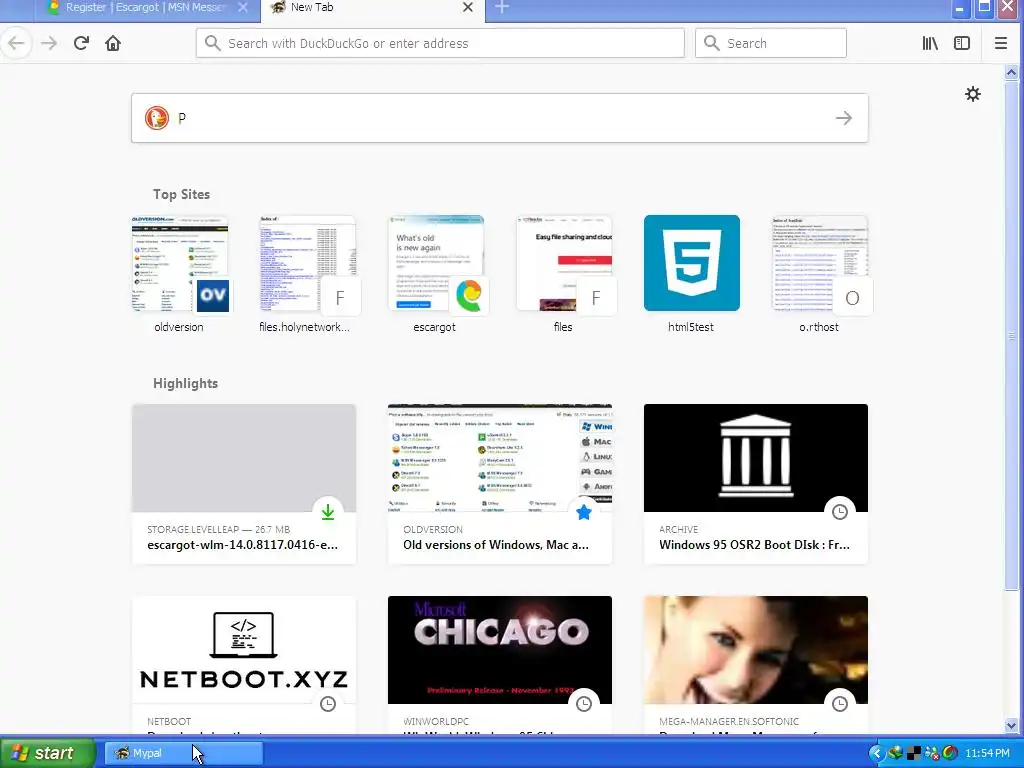Click green download icon on escargot-wlm card
1024x768 pixels.
tap(328, 512)
